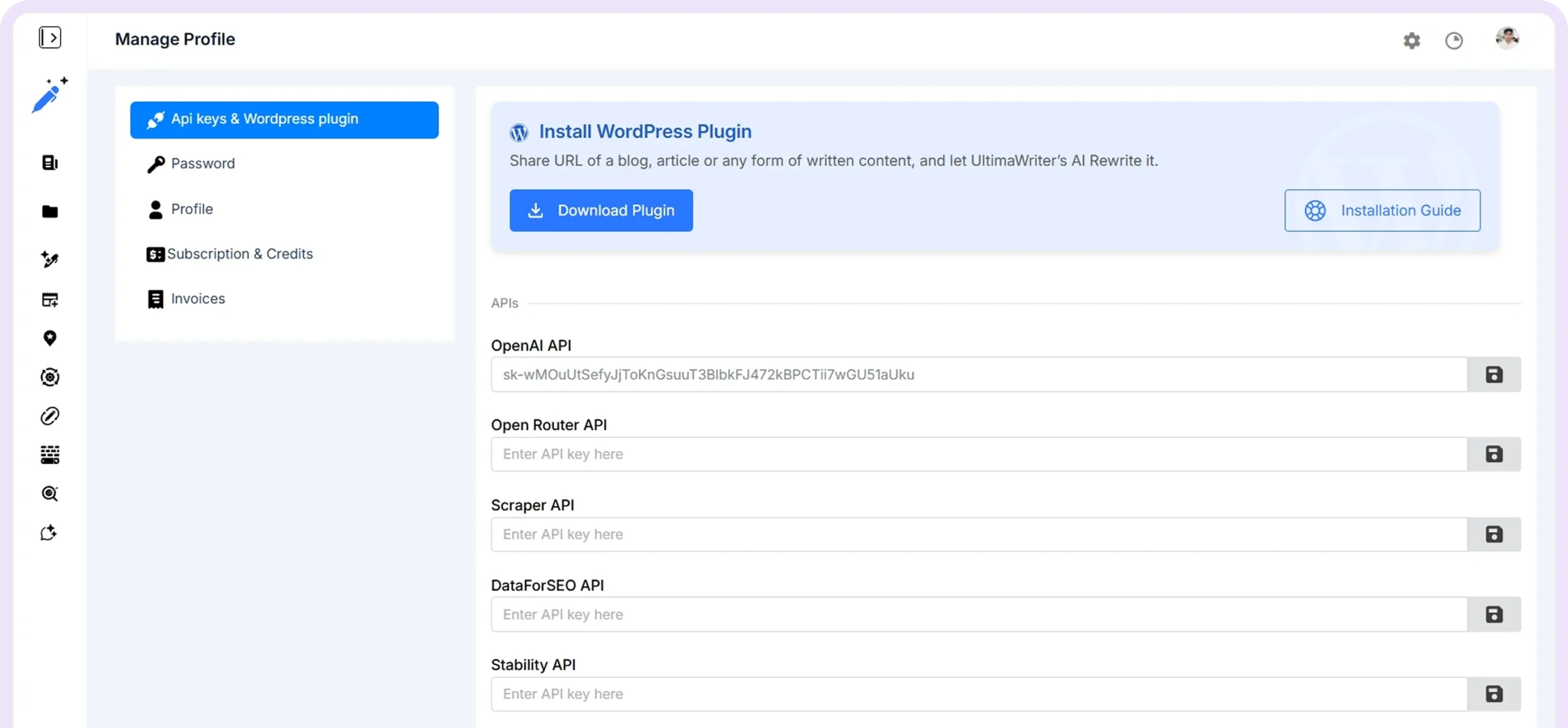The image size is (1568, 728).
Task: Click the OpenAI API label
Action: coord(531,345)
